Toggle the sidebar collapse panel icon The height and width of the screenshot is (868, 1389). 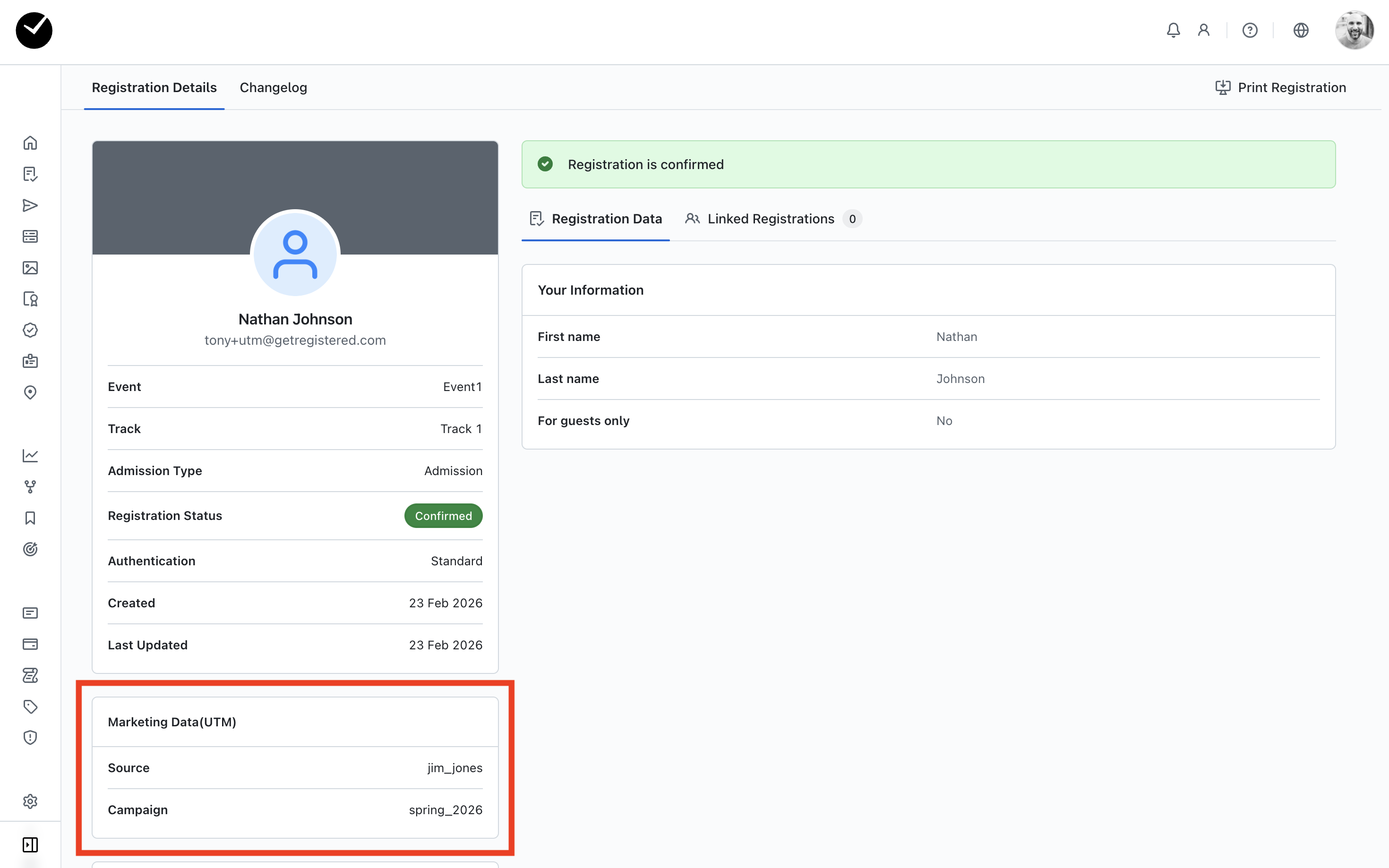[x=30, y=844]
